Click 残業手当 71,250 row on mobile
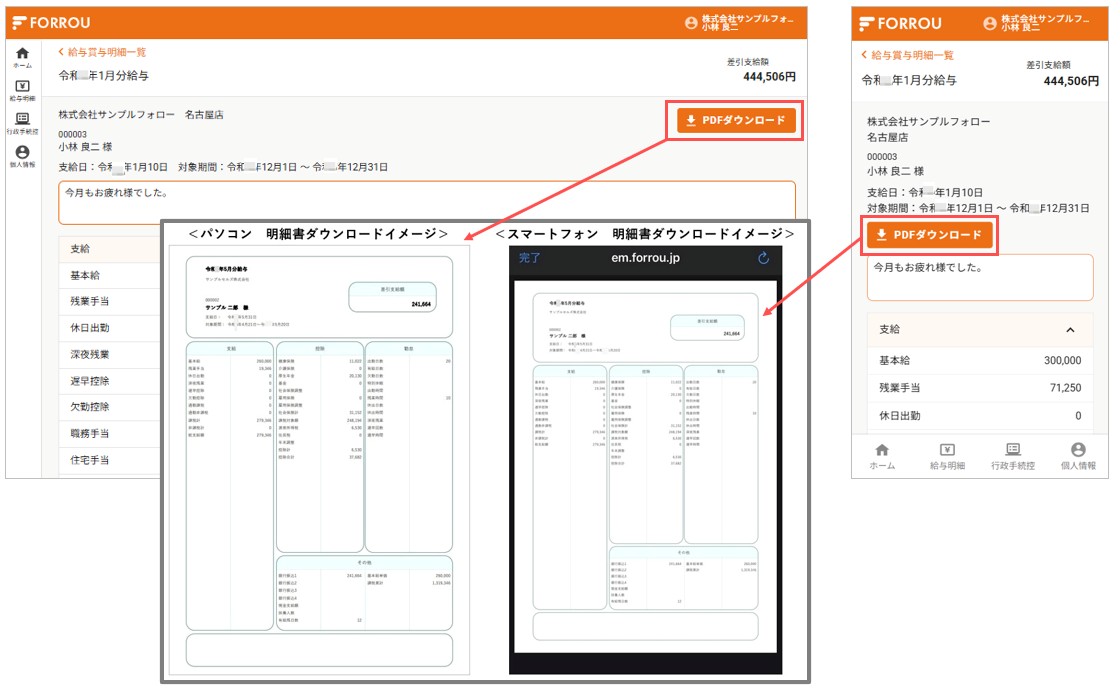The image size is (1120, 690). point(980,388)
